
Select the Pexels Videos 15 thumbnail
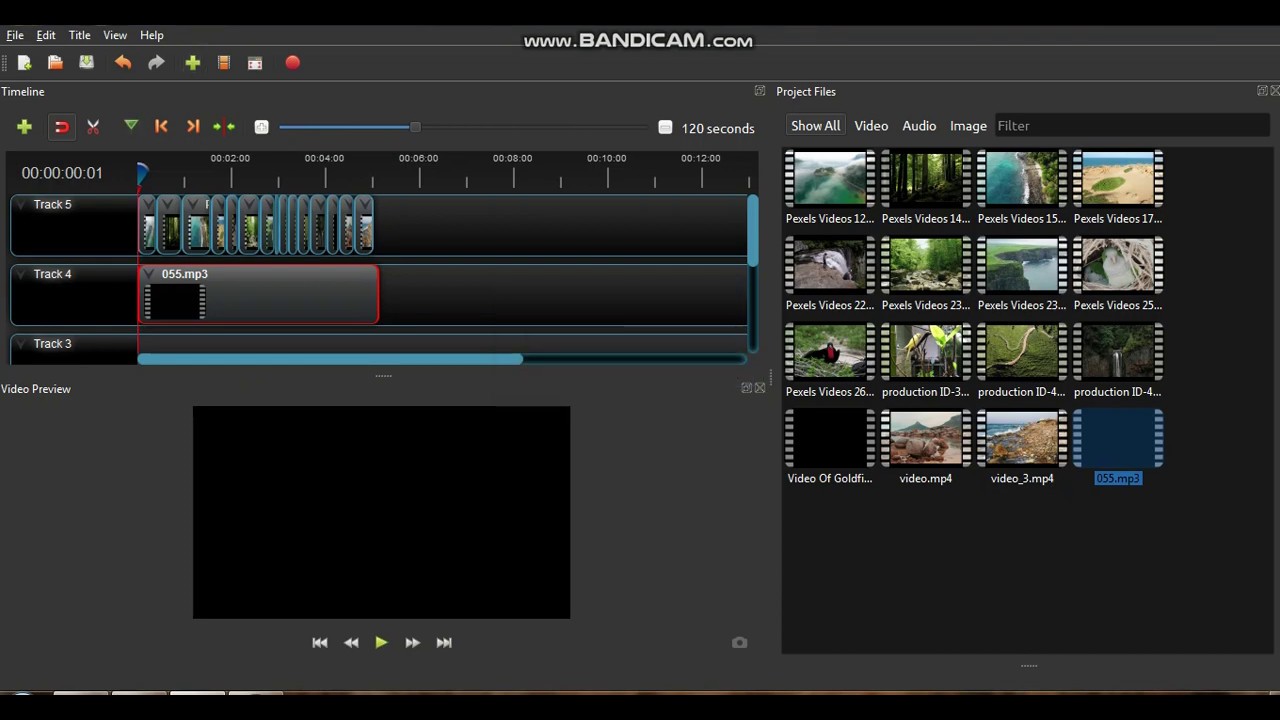tap(1022, 178)
